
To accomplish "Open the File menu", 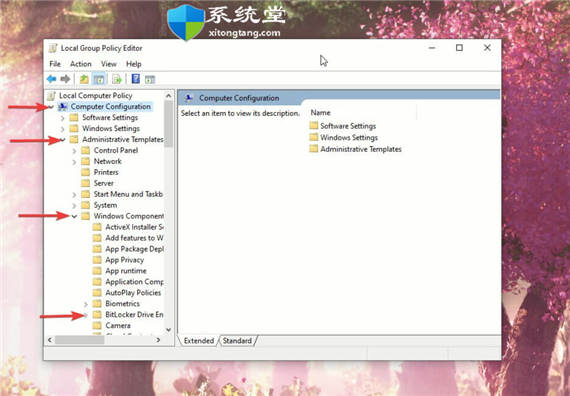I will 55,64.
